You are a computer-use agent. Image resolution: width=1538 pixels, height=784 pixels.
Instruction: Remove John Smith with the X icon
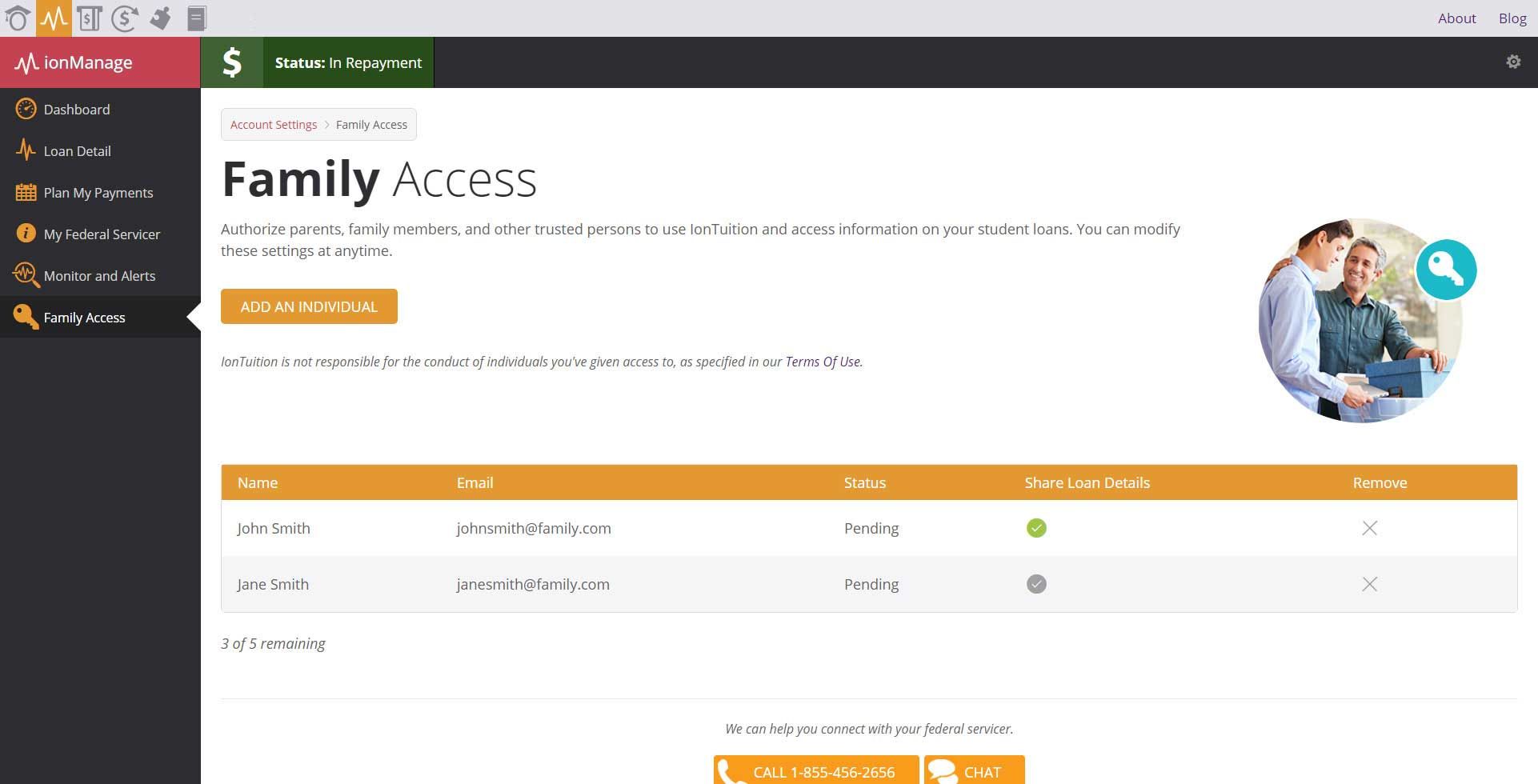point(1370,528)
